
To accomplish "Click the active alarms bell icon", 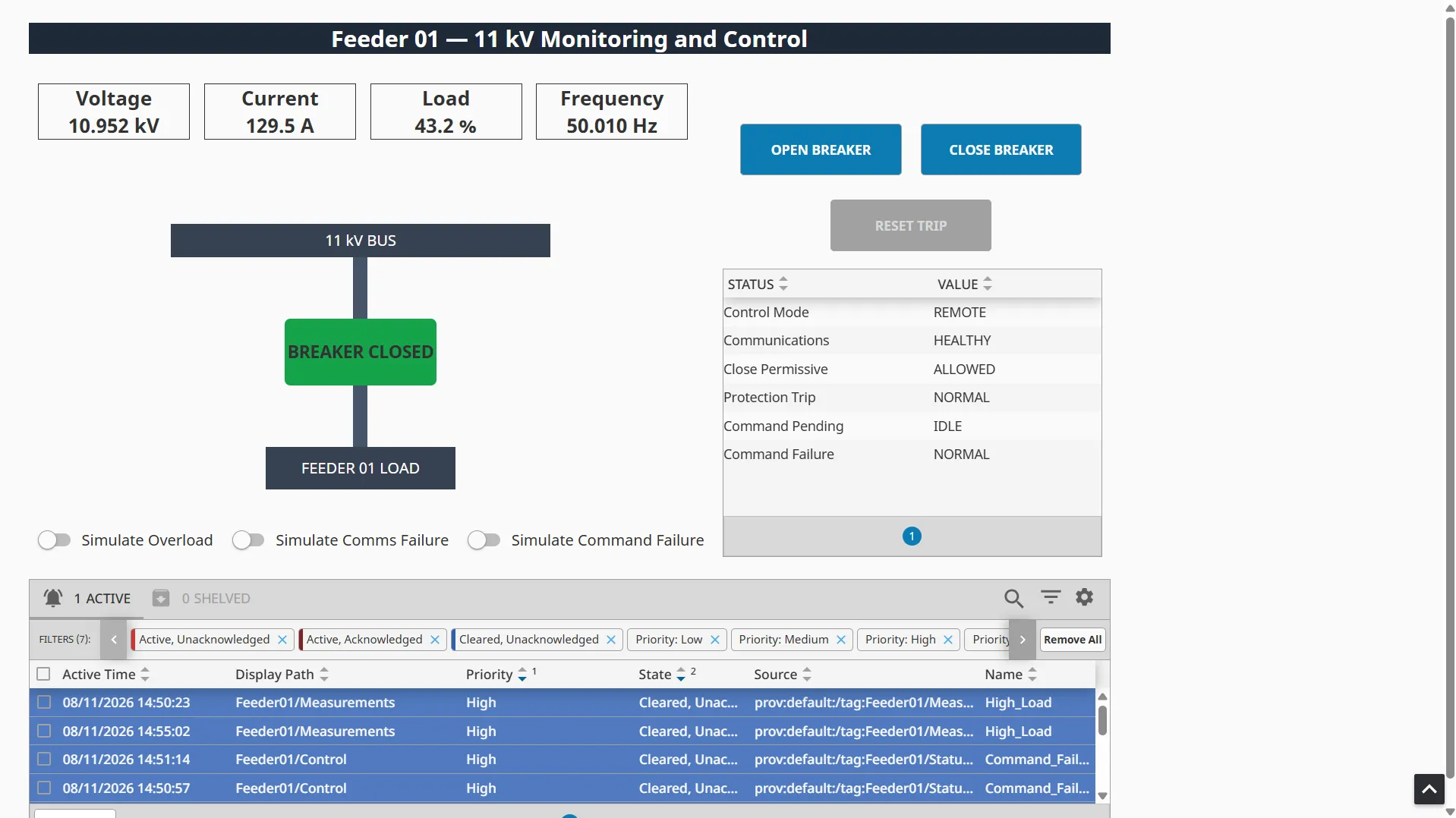I will click(x=52, y=599).
